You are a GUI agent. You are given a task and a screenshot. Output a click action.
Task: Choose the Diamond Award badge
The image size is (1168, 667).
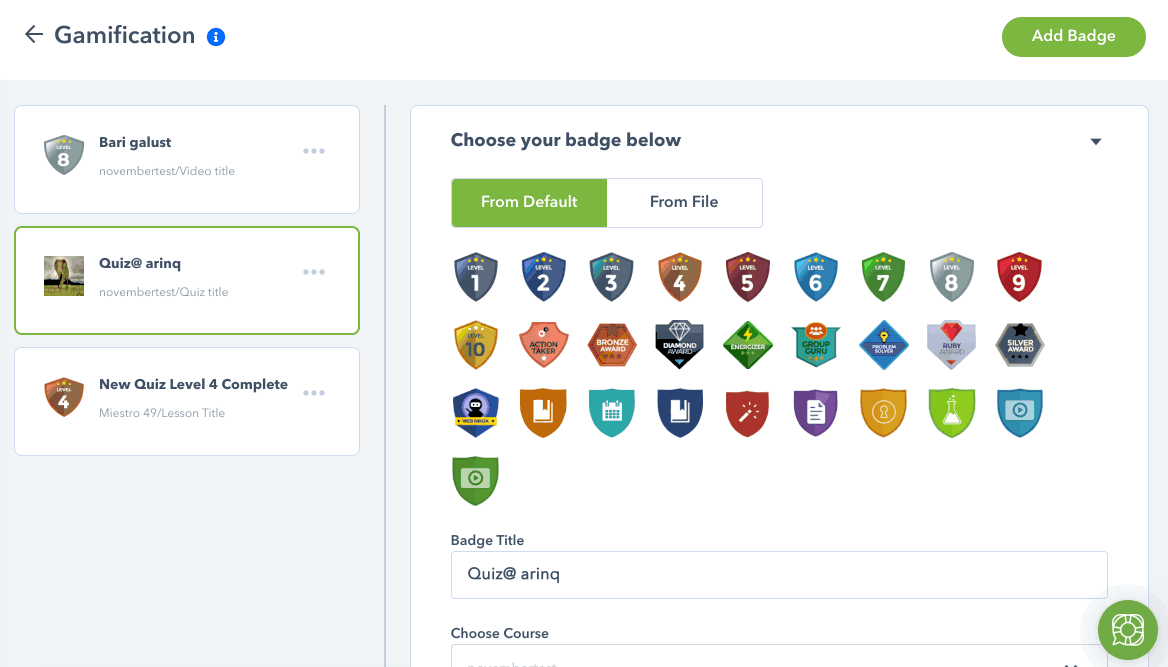679,344
